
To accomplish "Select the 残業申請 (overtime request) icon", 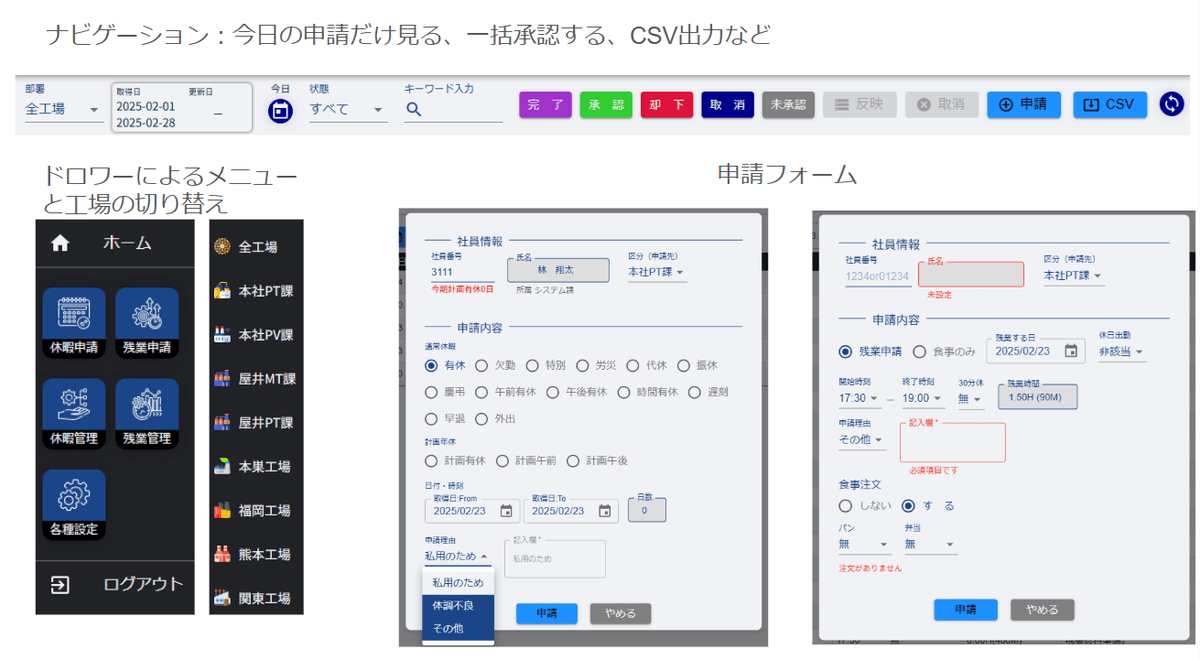I will pyautogui.click(x=147, y=320).
